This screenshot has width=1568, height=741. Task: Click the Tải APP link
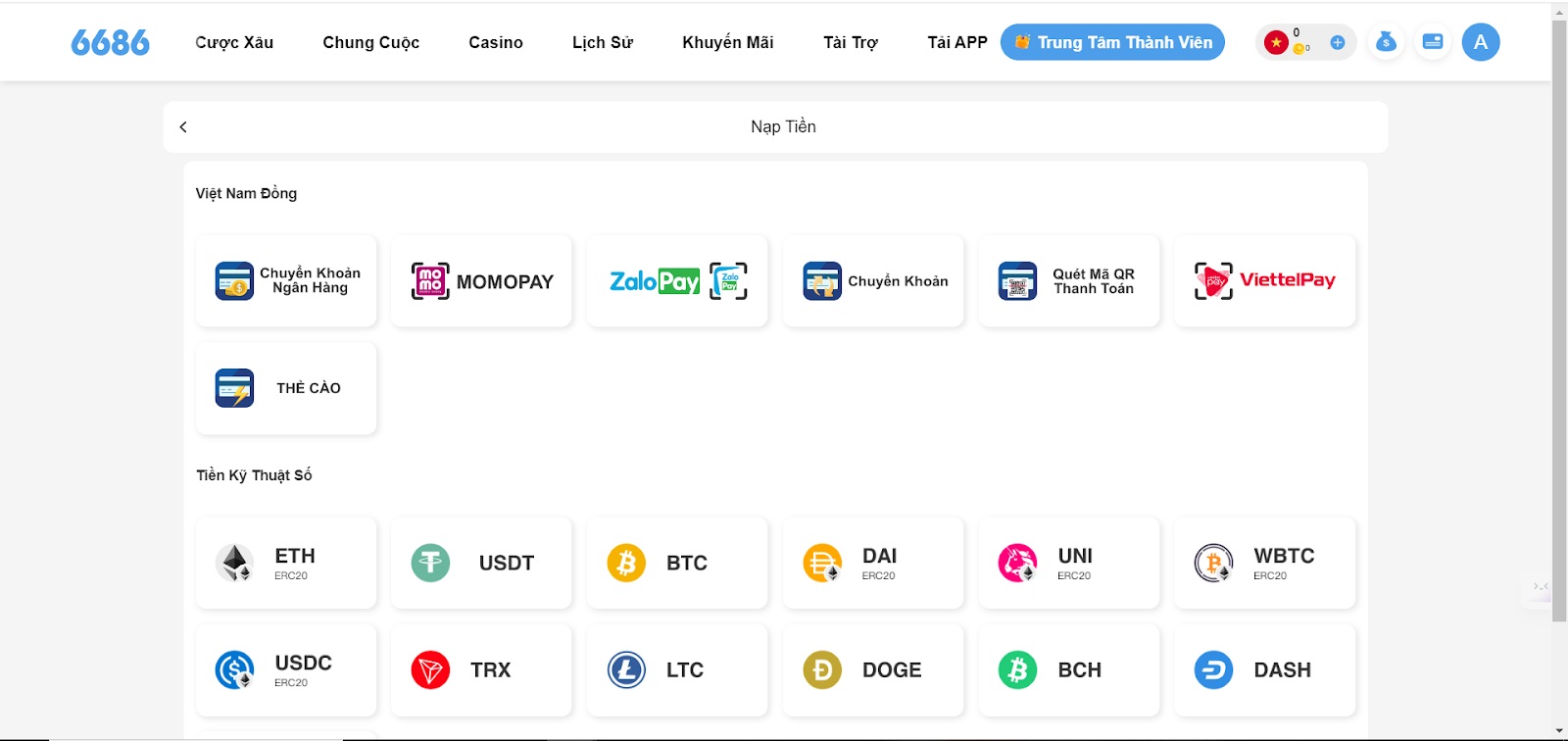[957, 42]
